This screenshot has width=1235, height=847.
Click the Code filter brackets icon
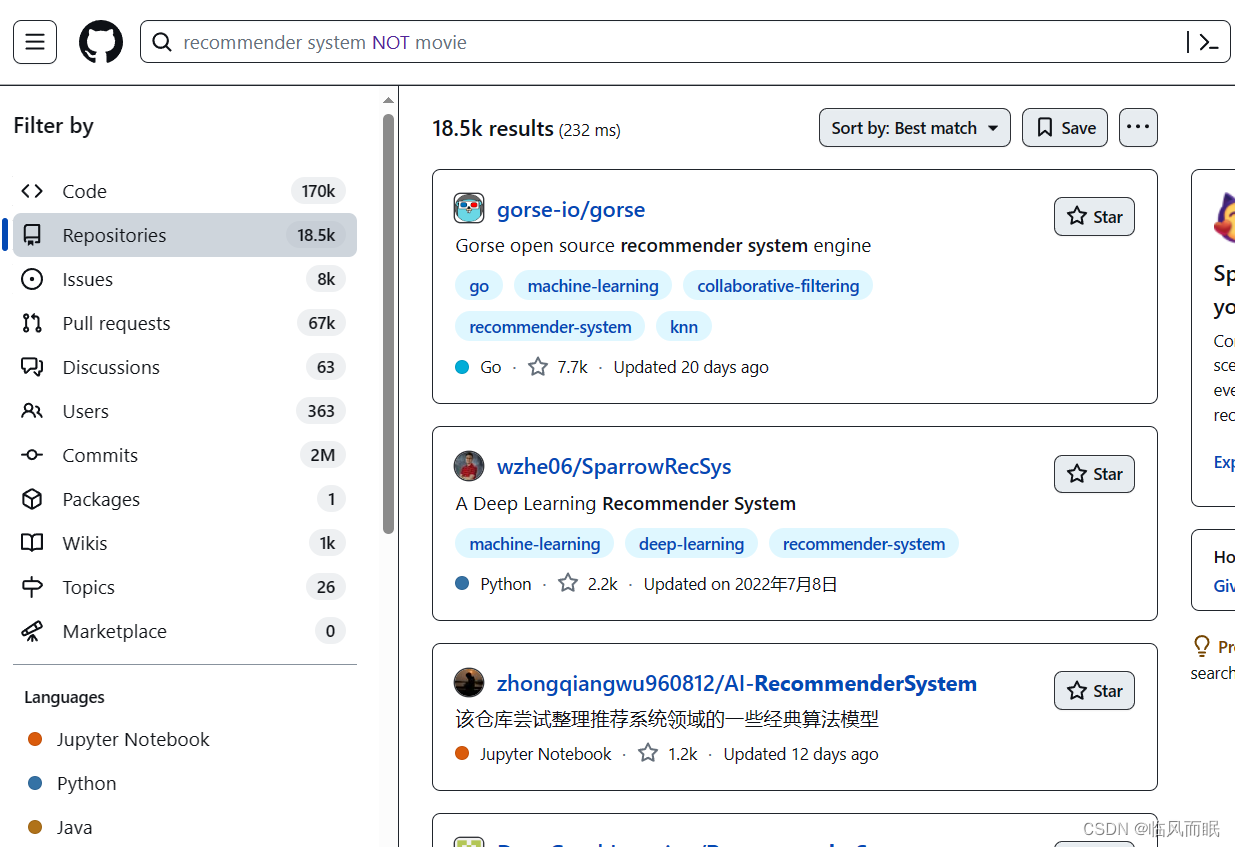(x=32, y=191)
